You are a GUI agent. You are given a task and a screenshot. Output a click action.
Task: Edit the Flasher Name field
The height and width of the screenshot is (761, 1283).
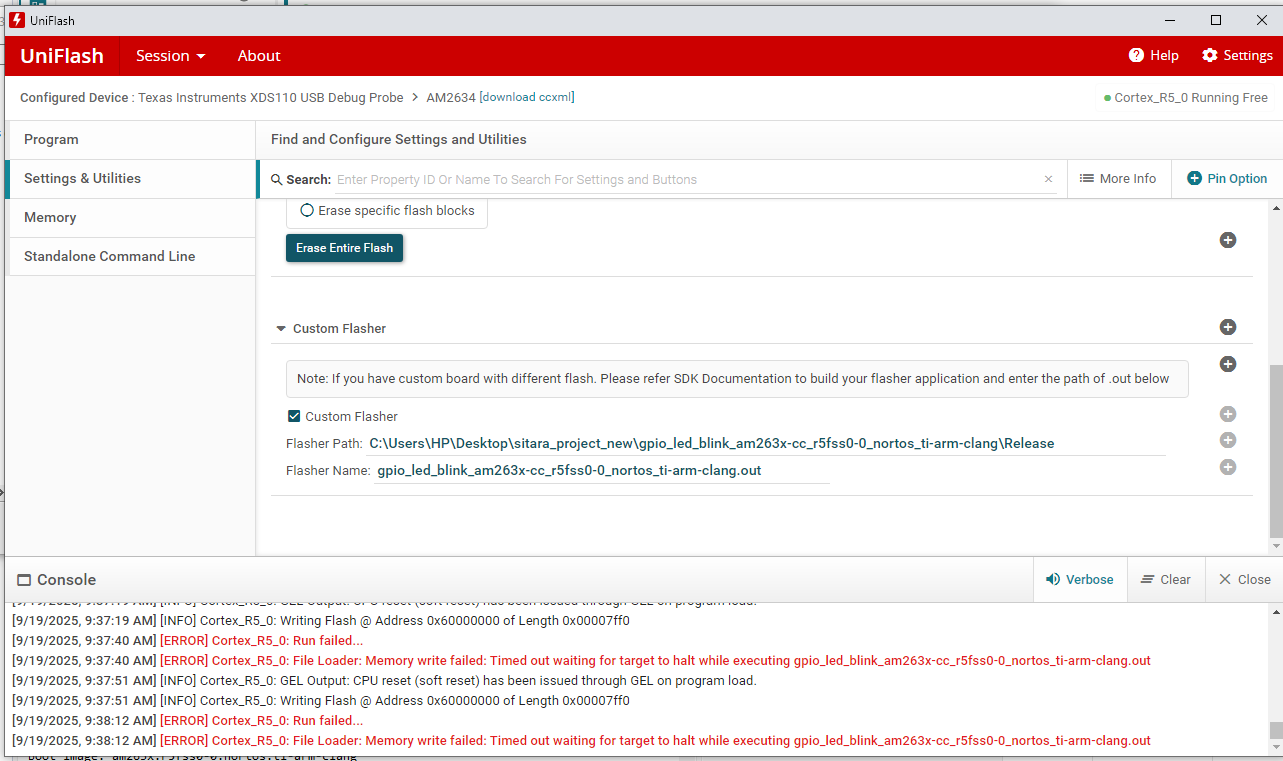602,470
